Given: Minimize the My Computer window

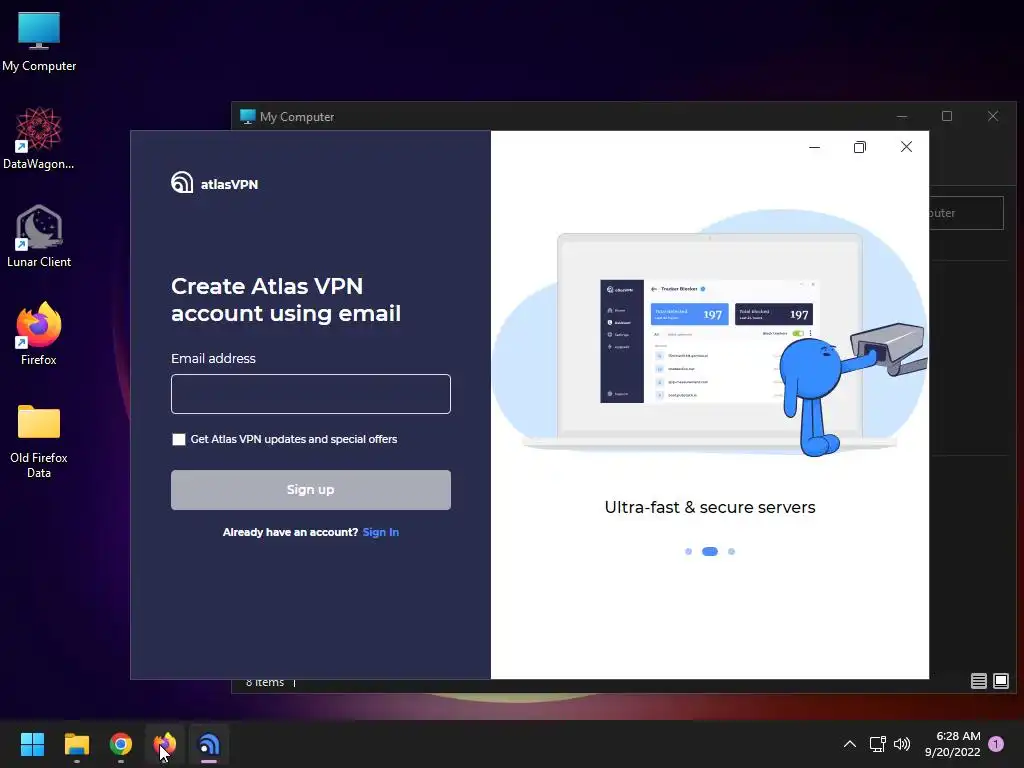Looking at the screenshot, I should (902, 116).
